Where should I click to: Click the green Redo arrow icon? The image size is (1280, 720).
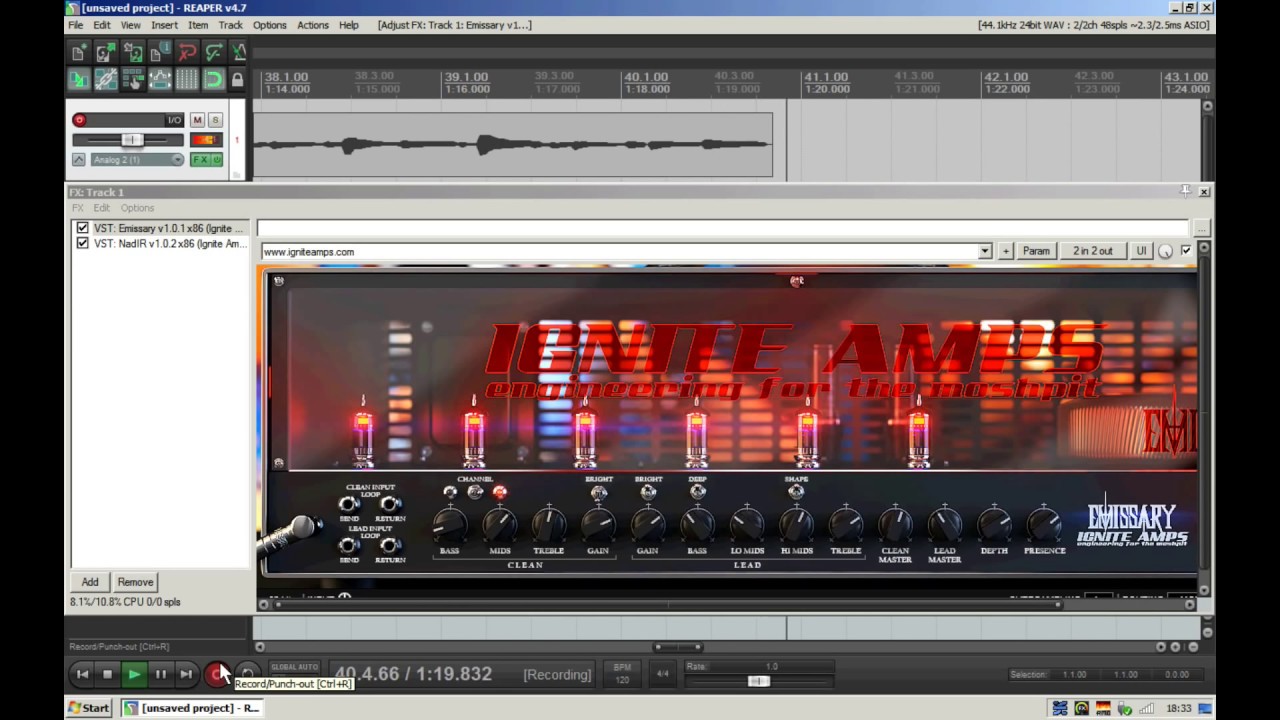tap(214, 53)
